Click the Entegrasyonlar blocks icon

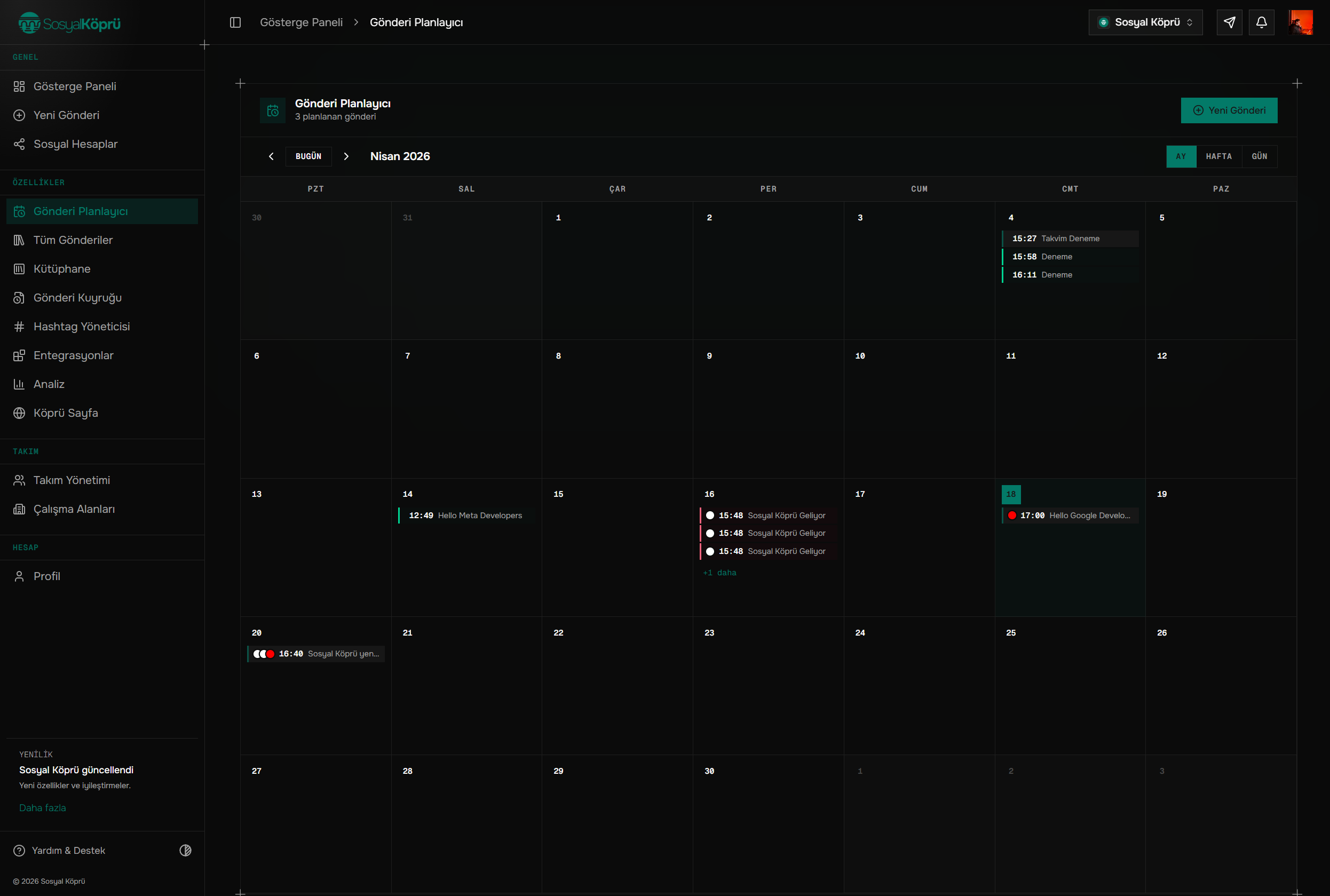tap(19, 355)
